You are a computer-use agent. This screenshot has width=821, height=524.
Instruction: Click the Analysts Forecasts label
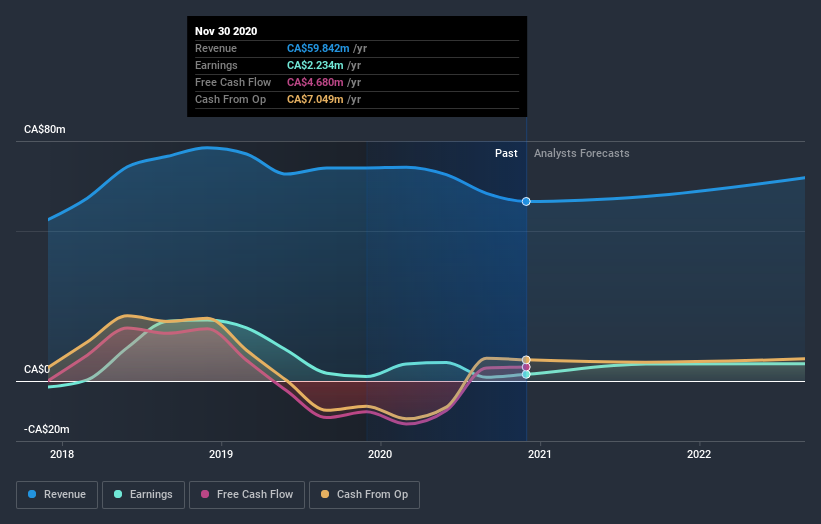[x=582, y=153]
